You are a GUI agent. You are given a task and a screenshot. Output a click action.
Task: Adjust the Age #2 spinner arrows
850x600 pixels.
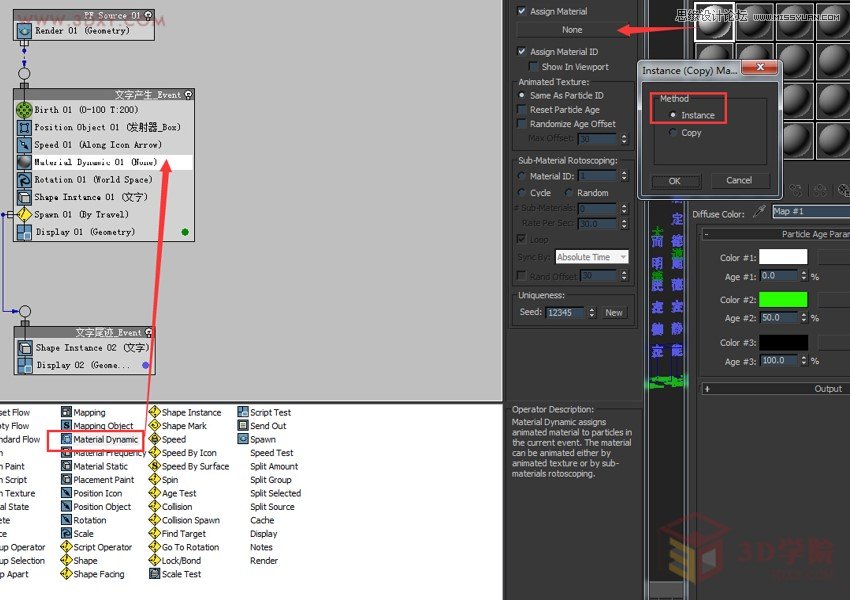[x=804, y=318]
